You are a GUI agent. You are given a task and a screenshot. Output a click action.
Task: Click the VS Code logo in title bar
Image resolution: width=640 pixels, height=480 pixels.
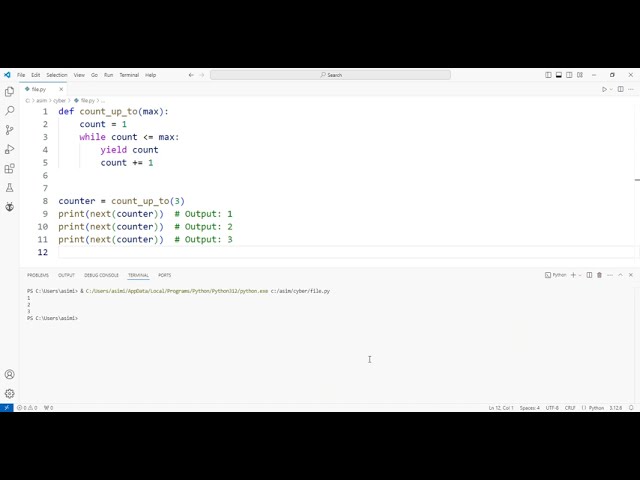[x=7, y=75]
